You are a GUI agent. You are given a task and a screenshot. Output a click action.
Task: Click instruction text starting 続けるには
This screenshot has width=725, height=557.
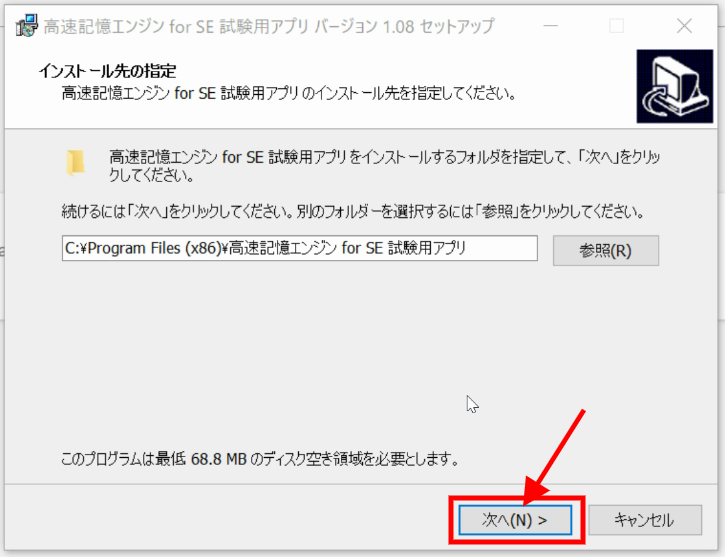353,212
